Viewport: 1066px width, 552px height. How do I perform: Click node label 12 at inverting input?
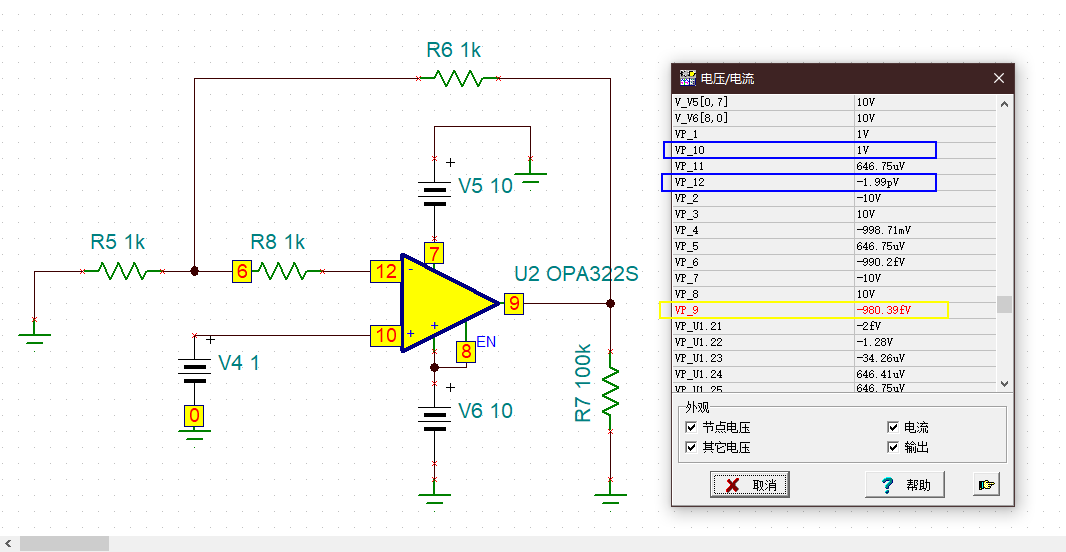point(386,271)
